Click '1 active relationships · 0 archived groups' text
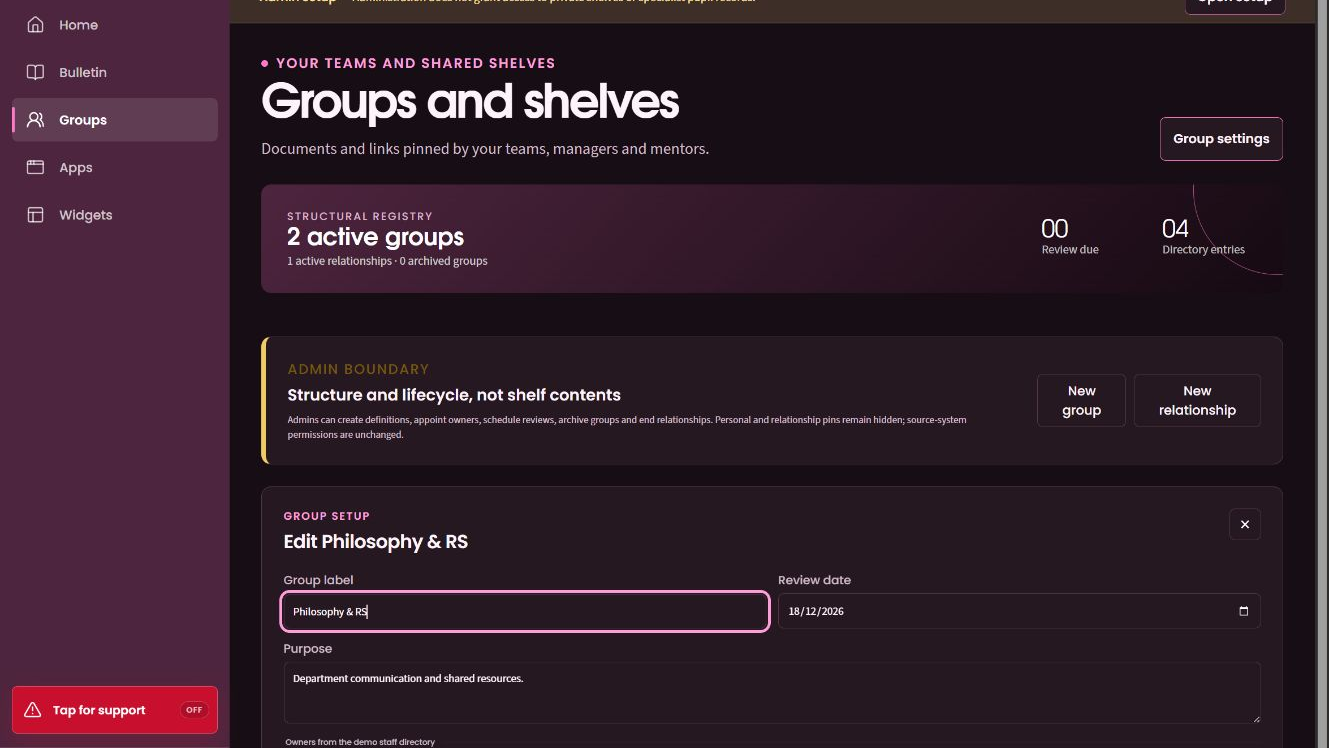1329x748 pixels. 387,261
